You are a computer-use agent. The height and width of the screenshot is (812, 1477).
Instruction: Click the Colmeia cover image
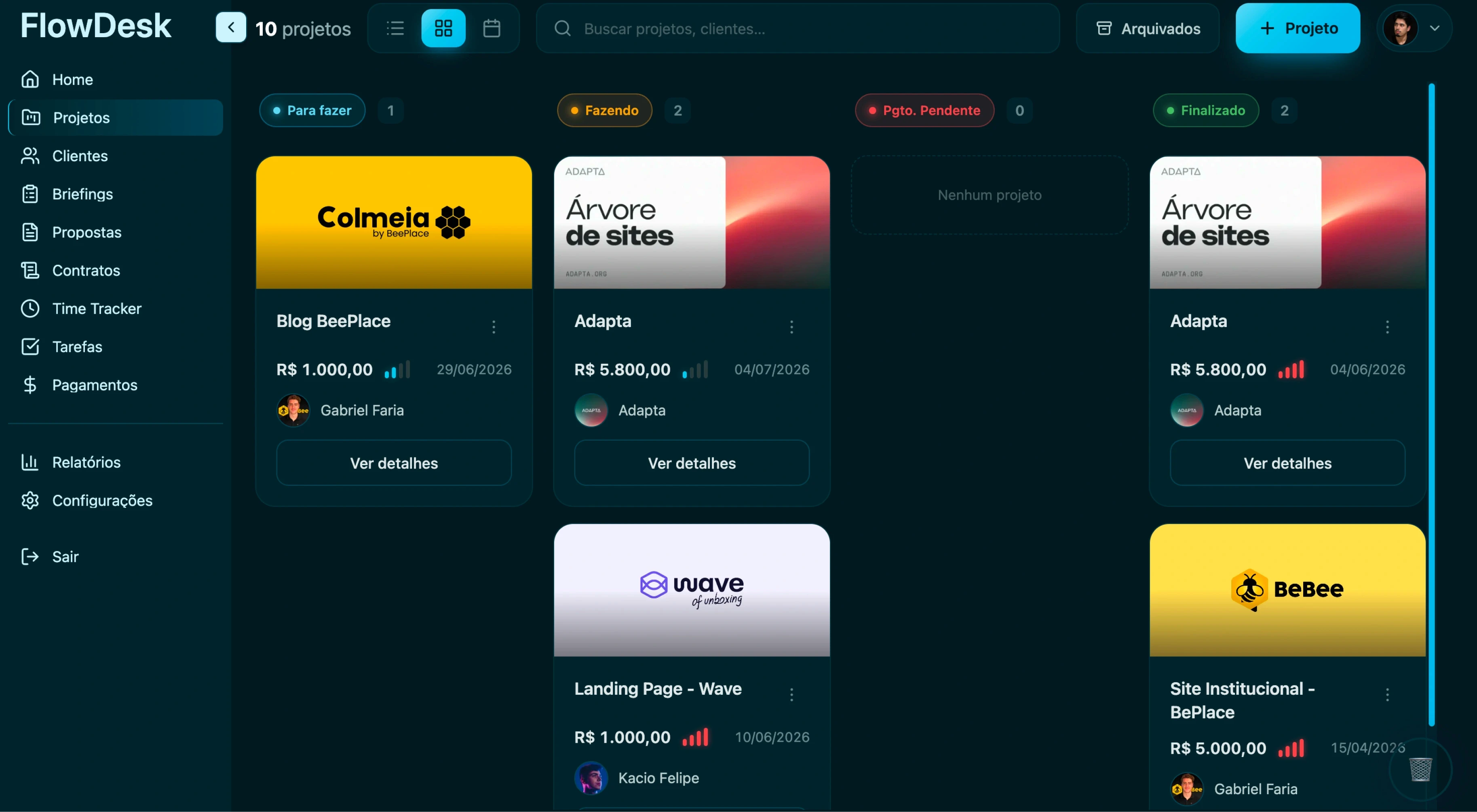coord(394,222)
